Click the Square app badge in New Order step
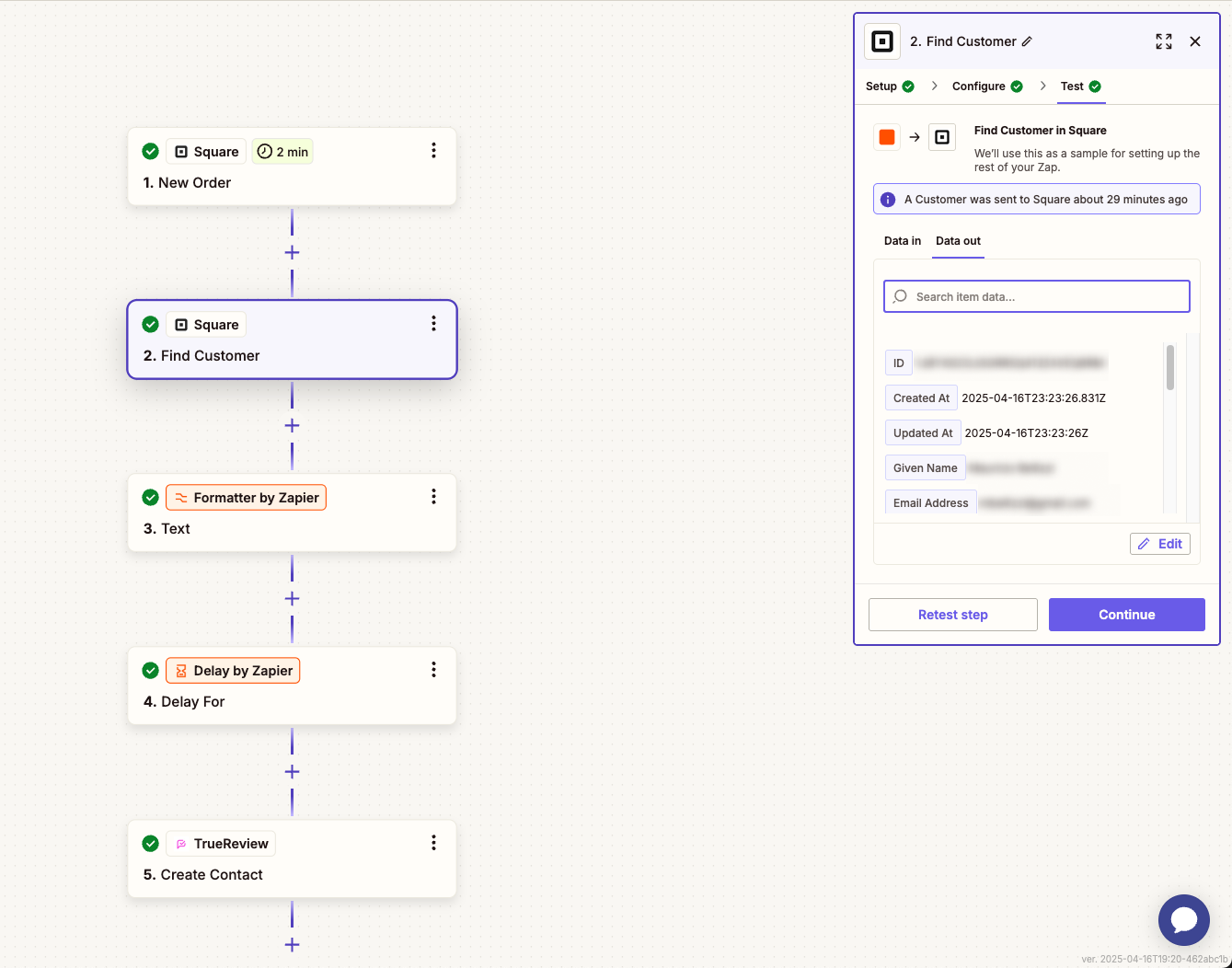 coord(206,152)
